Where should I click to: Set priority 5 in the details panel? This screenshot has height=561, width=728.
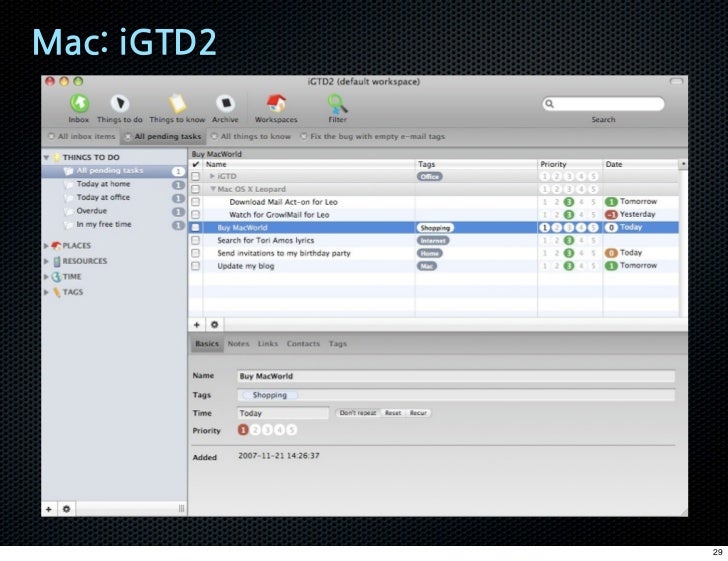tap(291, 430)
